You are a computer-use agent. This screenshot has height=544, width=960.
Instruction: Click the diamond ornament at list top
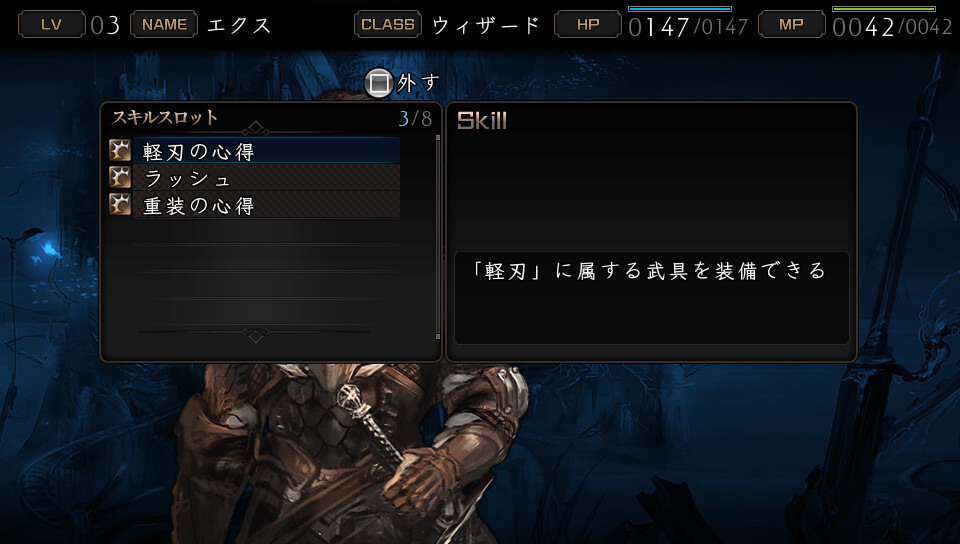256,129
